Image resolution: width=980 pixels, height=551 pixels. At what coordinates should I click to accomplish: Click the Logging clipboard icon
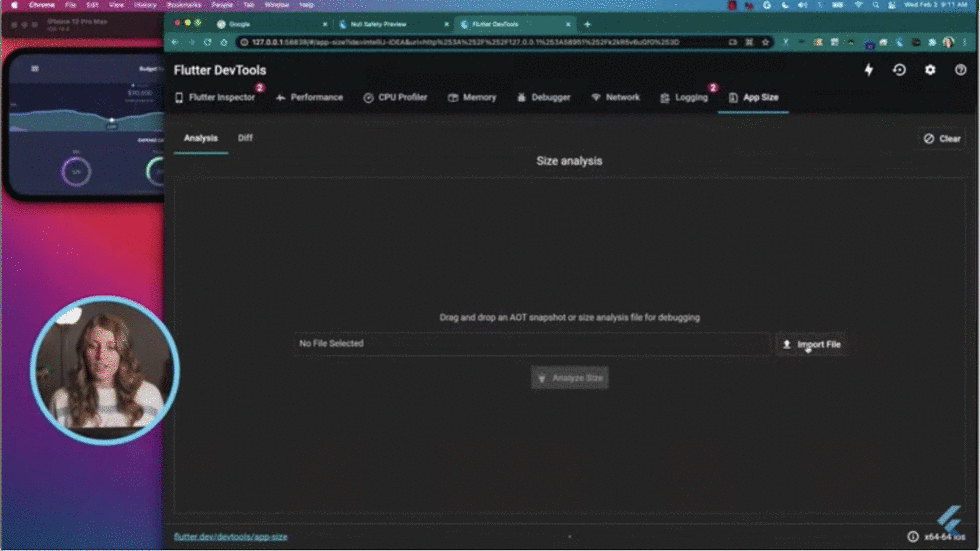(x=665, y=97)
